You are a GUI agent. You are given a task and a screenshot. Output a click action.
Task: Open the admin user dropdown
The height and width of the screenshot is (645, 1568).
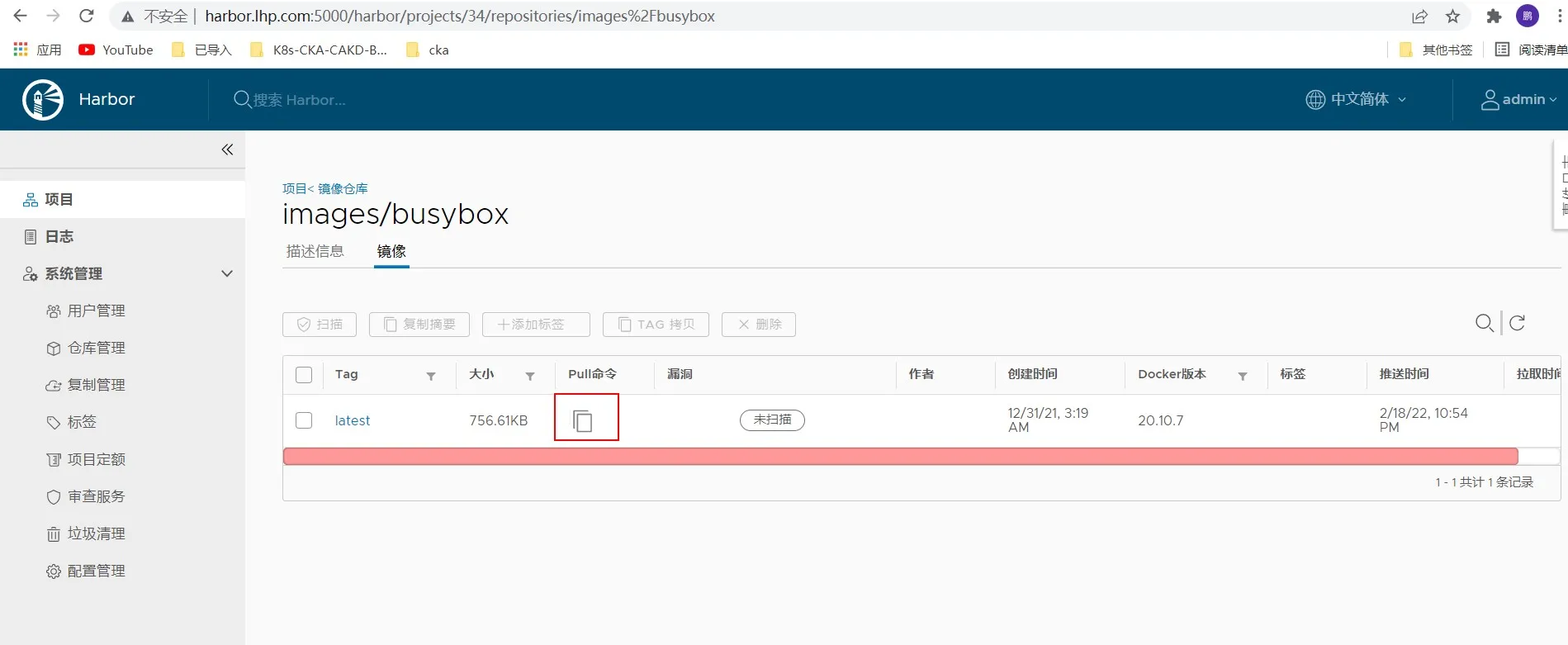(1518, 99)
